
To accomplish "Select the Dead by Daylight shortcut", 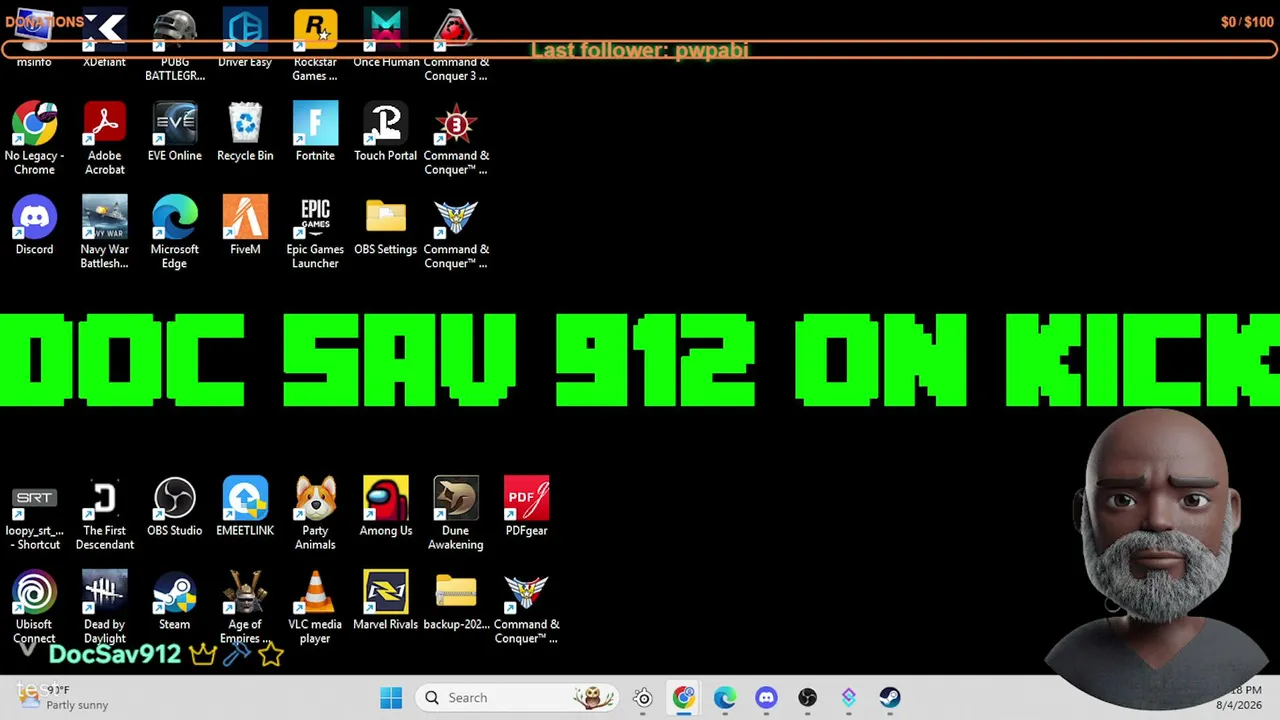I will 104,608.
